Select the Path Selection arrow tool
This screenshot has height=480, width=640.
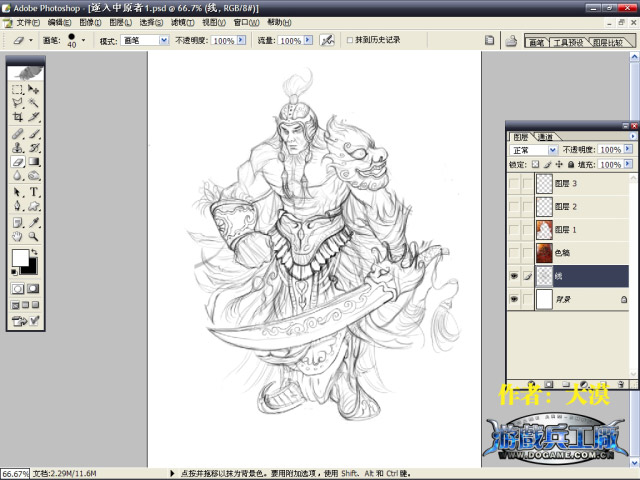click(17, 192)
